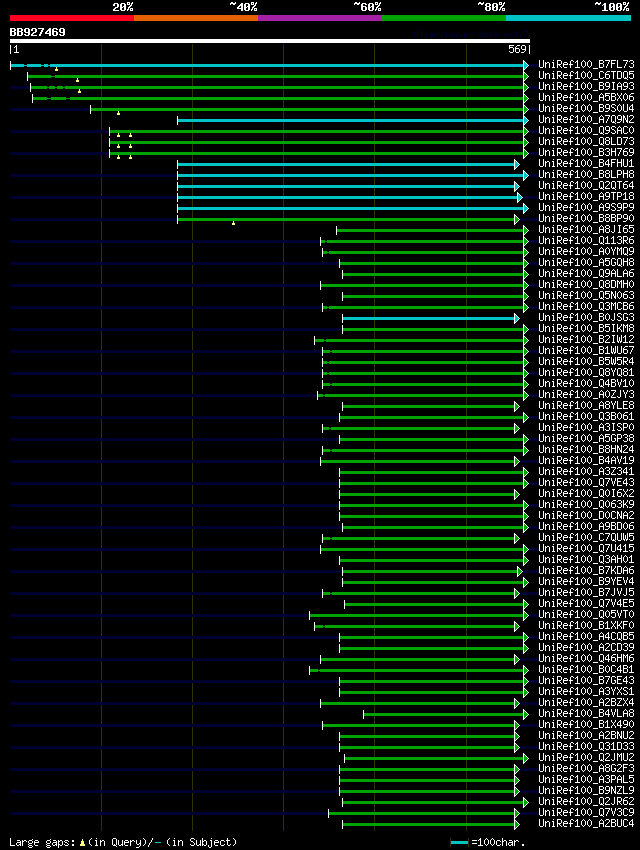This screenshot has height=850, width=640.
Task: Choose the UniRef100_A3ISP0 identifier
Action: click(x=586, y=428)
